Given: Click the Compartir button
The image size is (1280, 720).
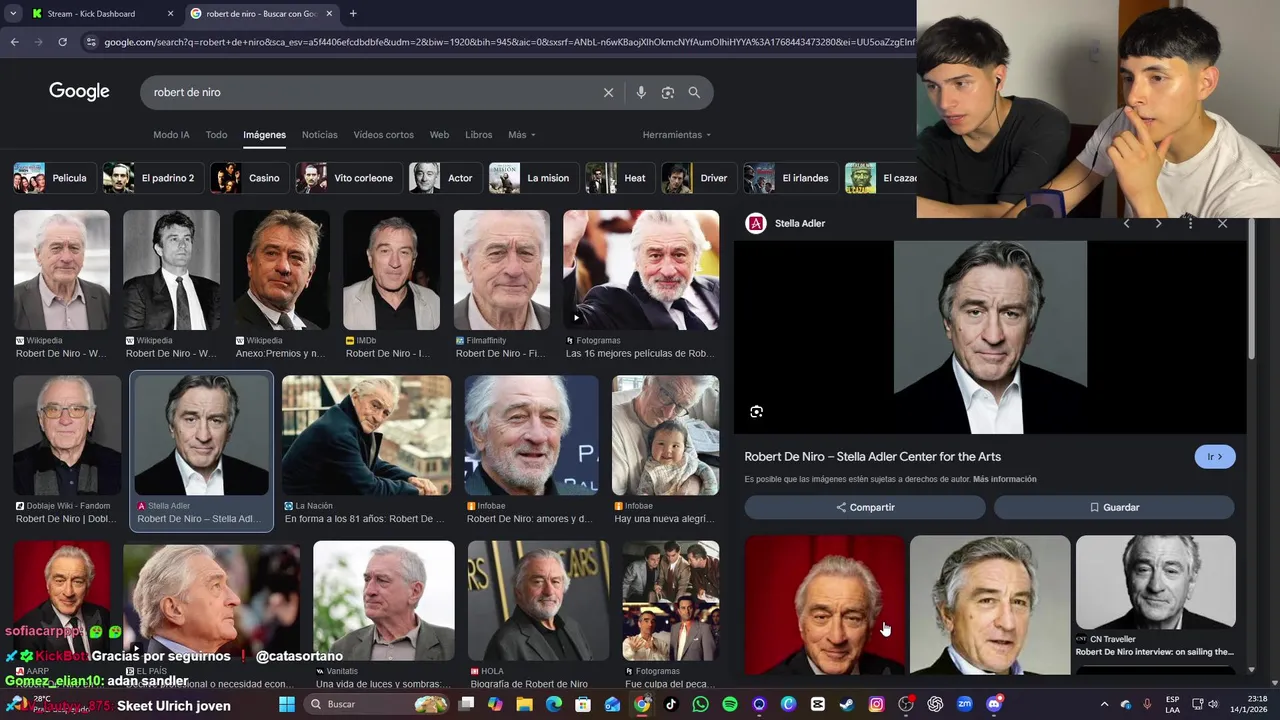Looking at the screenshot, I should [865, 507].
